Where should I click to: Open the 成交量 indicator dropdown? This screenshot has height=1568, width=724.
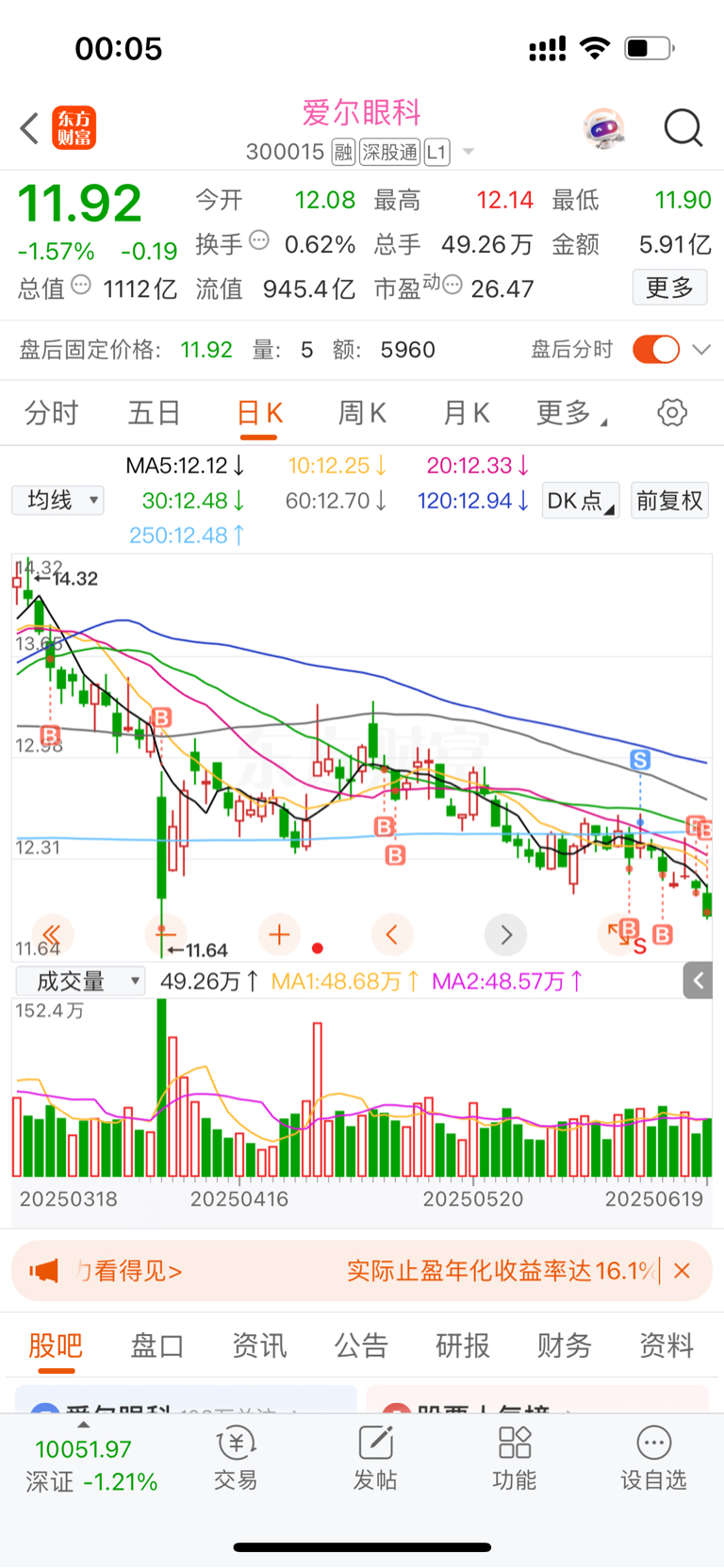click(80, 982)
